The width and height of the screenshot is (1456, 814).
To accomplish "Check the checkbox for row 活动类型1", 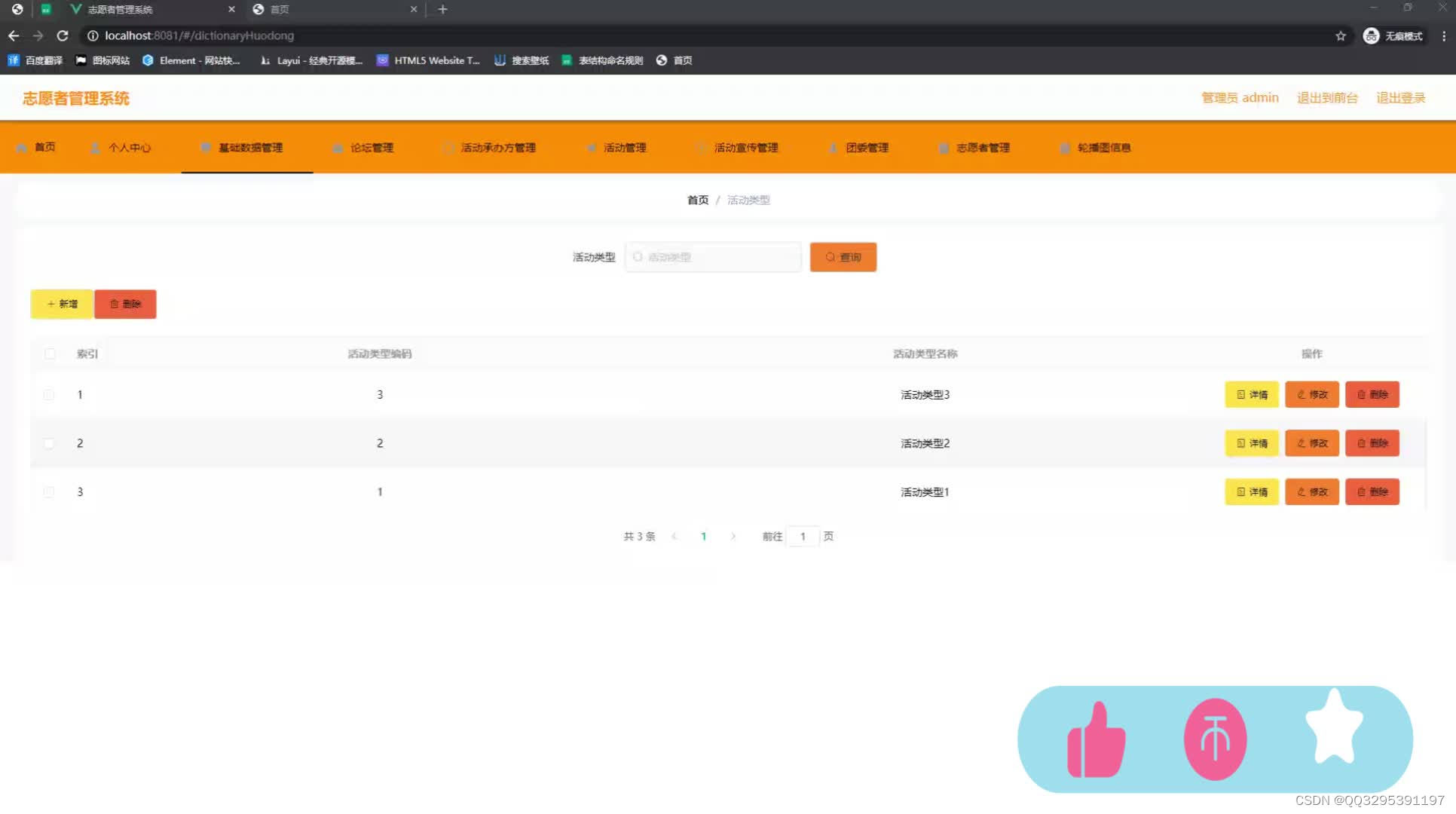I will (49, 491).
